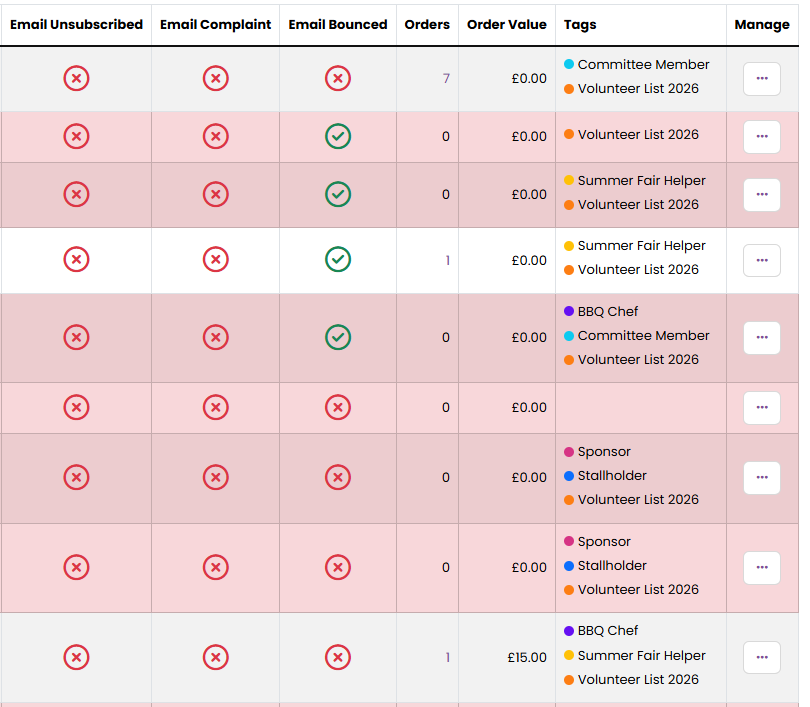The image size is (810, 707).
Task: Open Manage menu for £15.00 order row
Action: [x=761, y=657]
